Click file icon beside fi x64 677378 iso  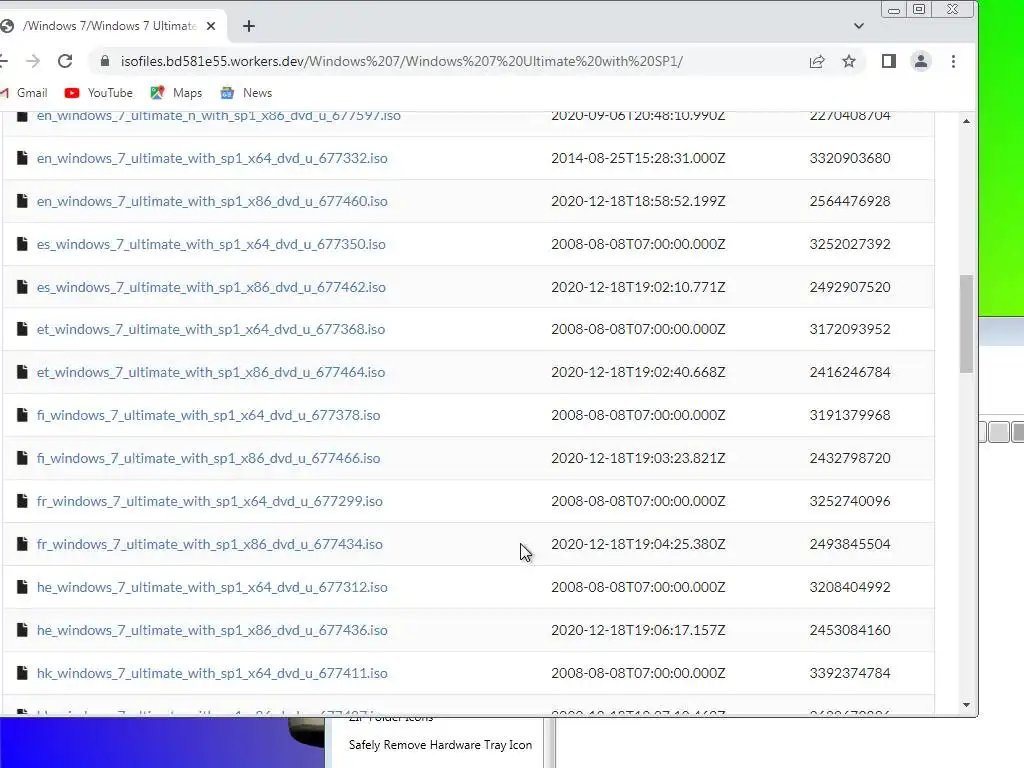[x=22, y=415]
